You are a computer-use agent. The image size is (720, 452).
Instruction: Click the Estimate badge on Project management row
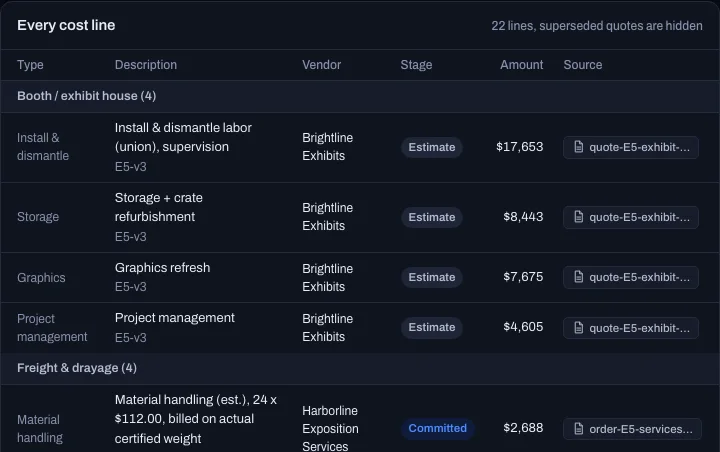pyautogui.click(x=432, y=328)
